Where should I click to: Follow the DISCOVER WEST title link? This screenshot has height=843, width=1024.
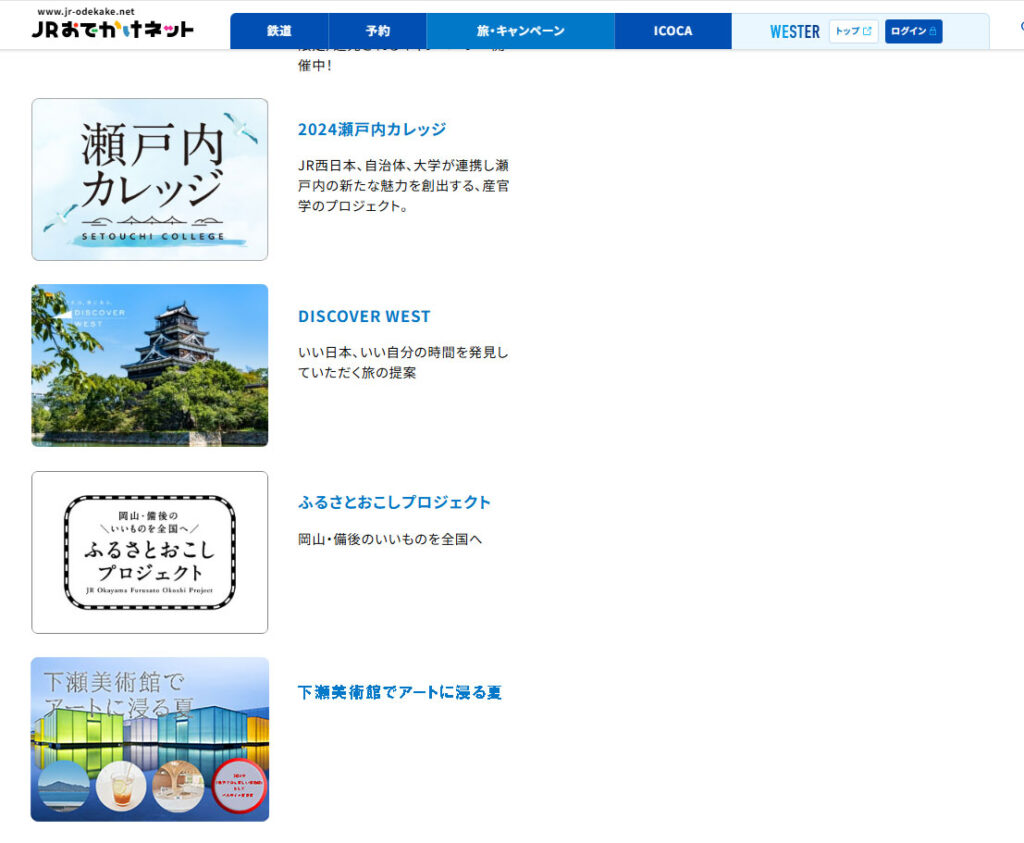(x=364, y=316)
